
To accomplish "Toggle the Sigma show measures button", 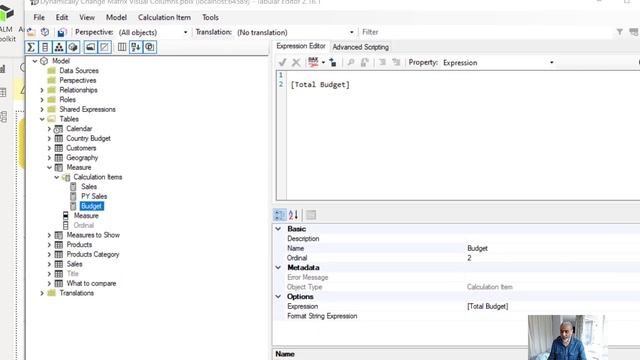I will 31,47.
